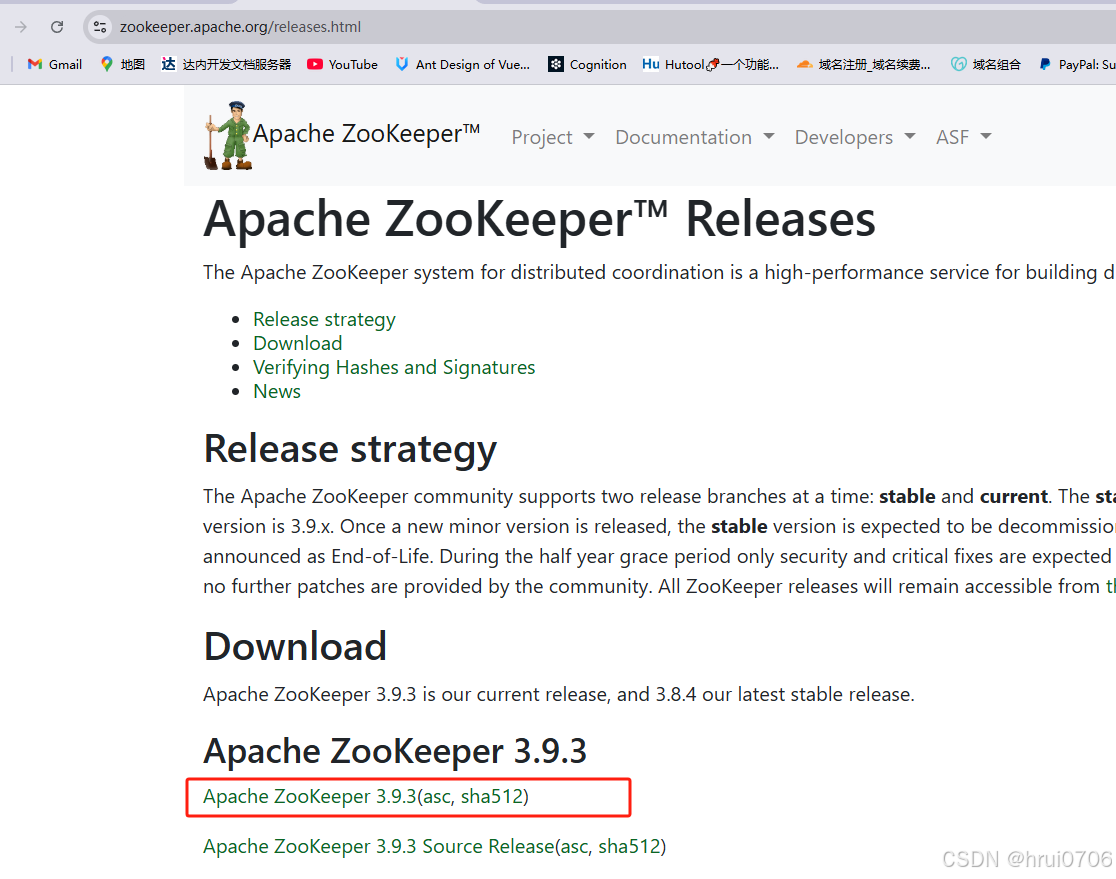
Task: Open the Hutool bookmark
Action: tap(710, 65)
